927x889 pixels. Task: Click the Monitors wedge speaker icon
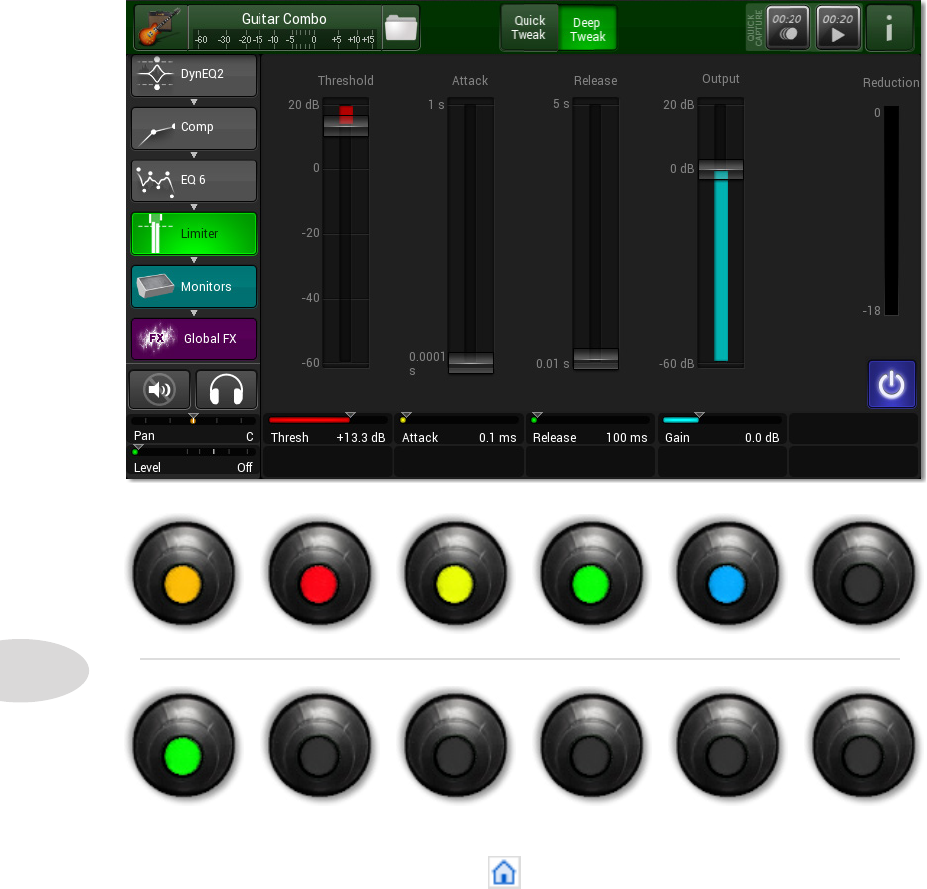155,285
